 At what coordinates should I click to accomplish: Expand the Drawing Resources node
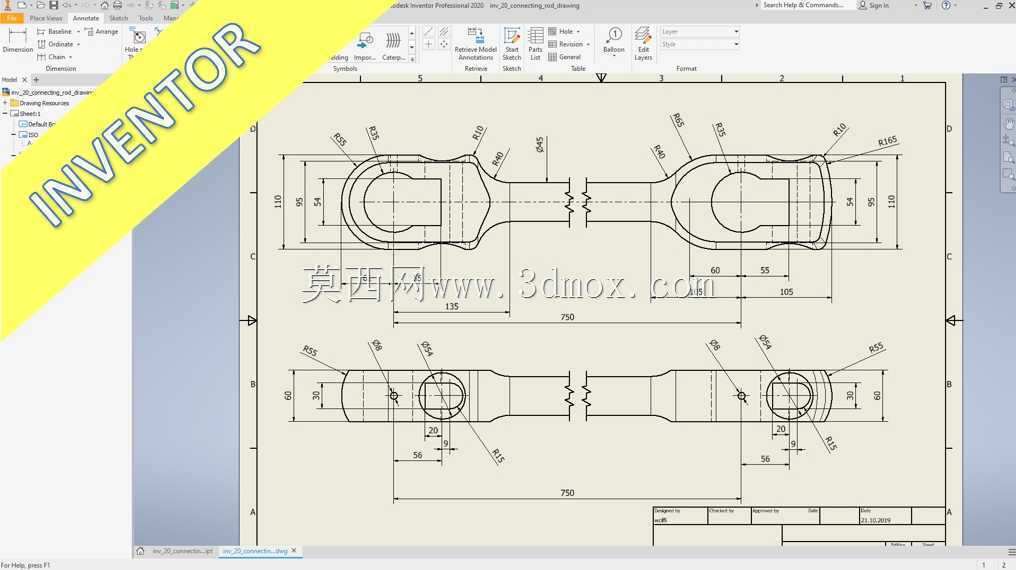point(5,103)
